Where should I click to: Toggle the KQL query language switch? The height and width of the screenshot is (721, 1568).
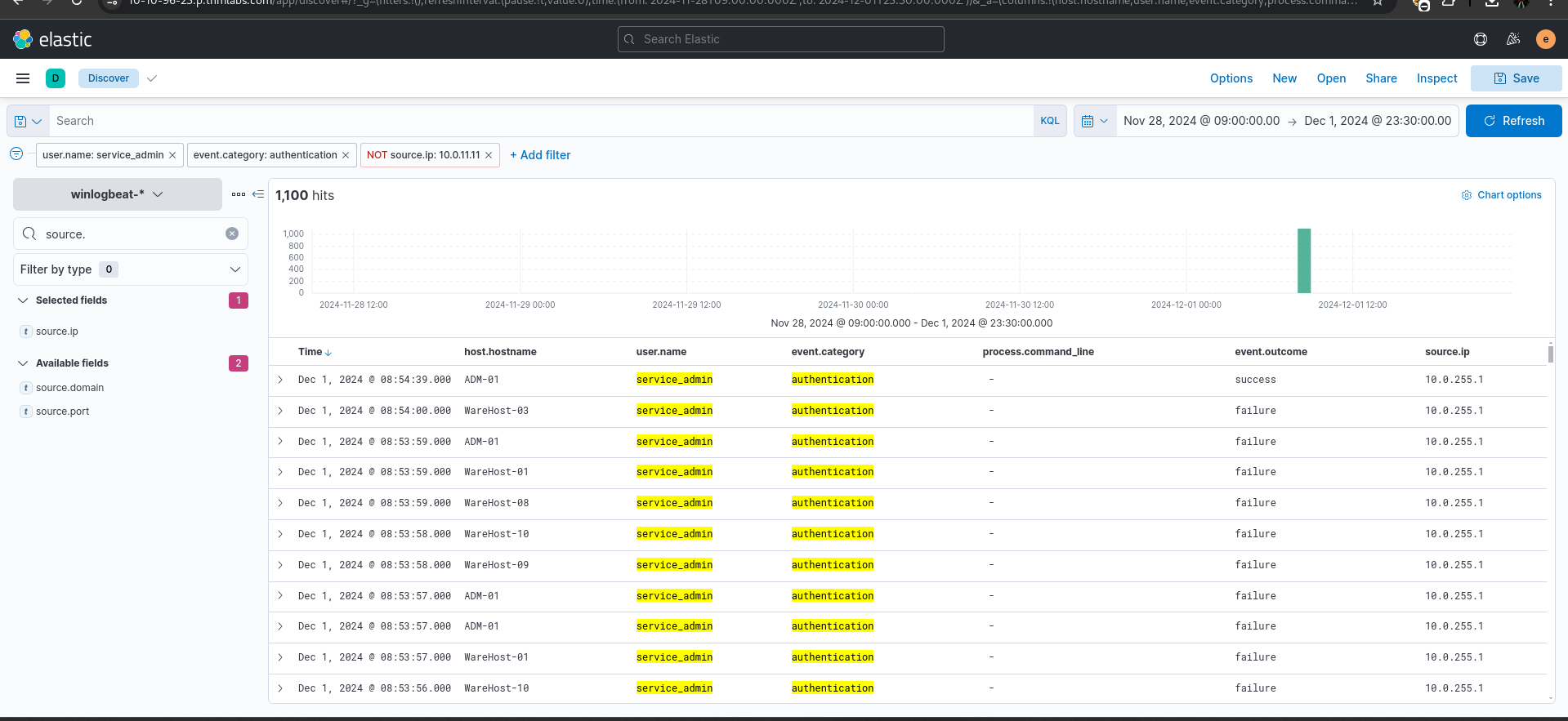pyautogui.click(x=1049, y=121)
